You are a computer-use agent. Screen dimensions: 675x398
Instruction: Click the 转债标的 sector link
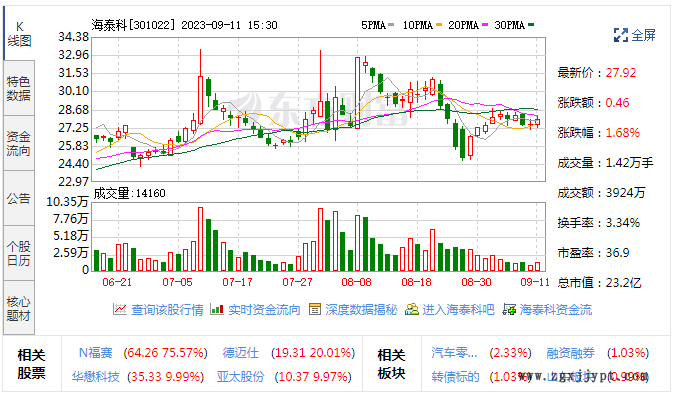click(455, 377)
